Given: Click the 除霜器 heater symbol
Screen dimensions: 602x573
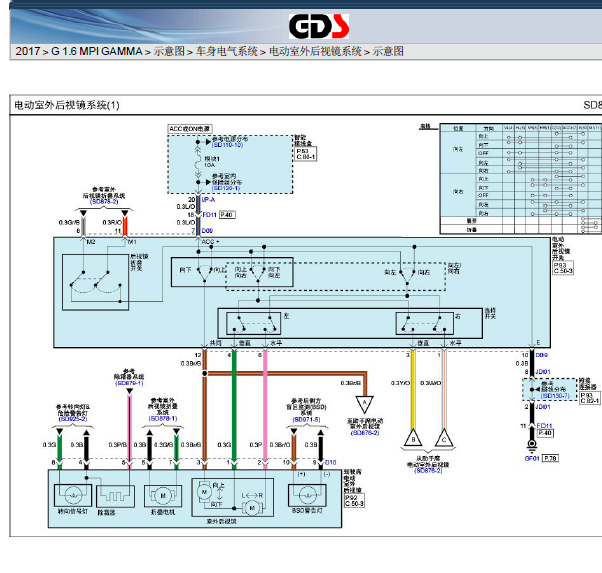Looking at the screenshot, I should click(x=116, y=496).
